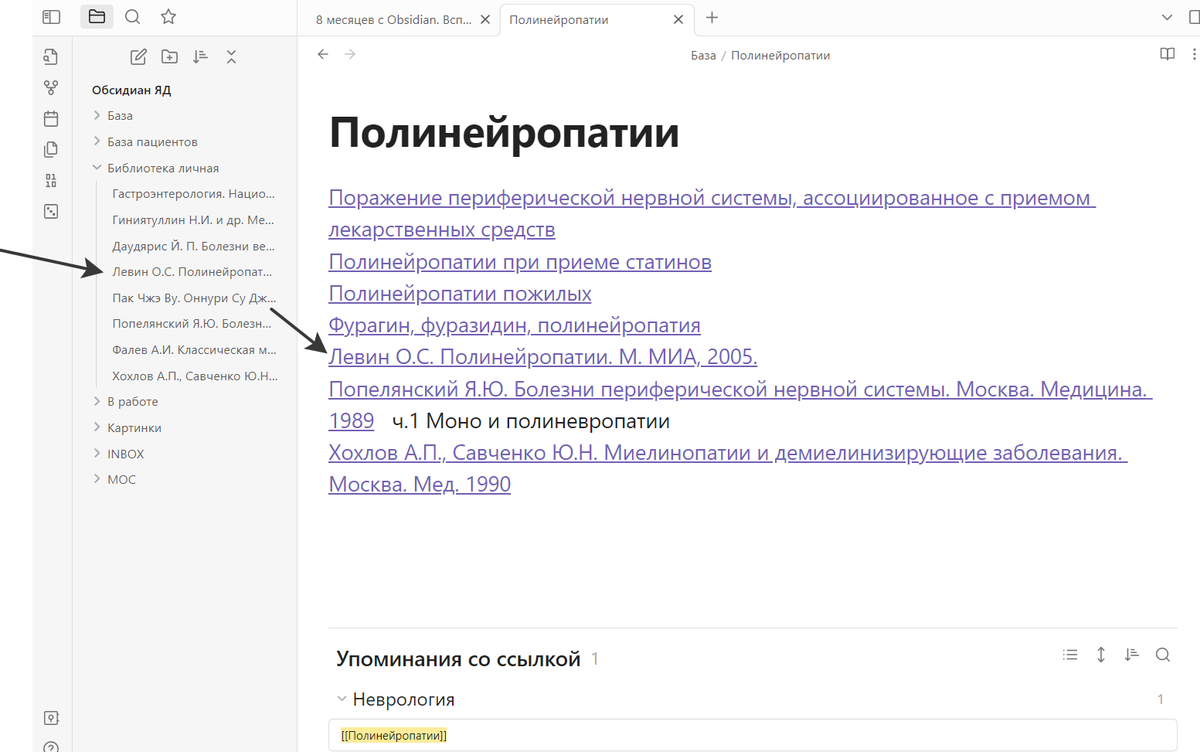The image size is (1200, 752).
Task: Open the file explorer tab
Action: 96,17
